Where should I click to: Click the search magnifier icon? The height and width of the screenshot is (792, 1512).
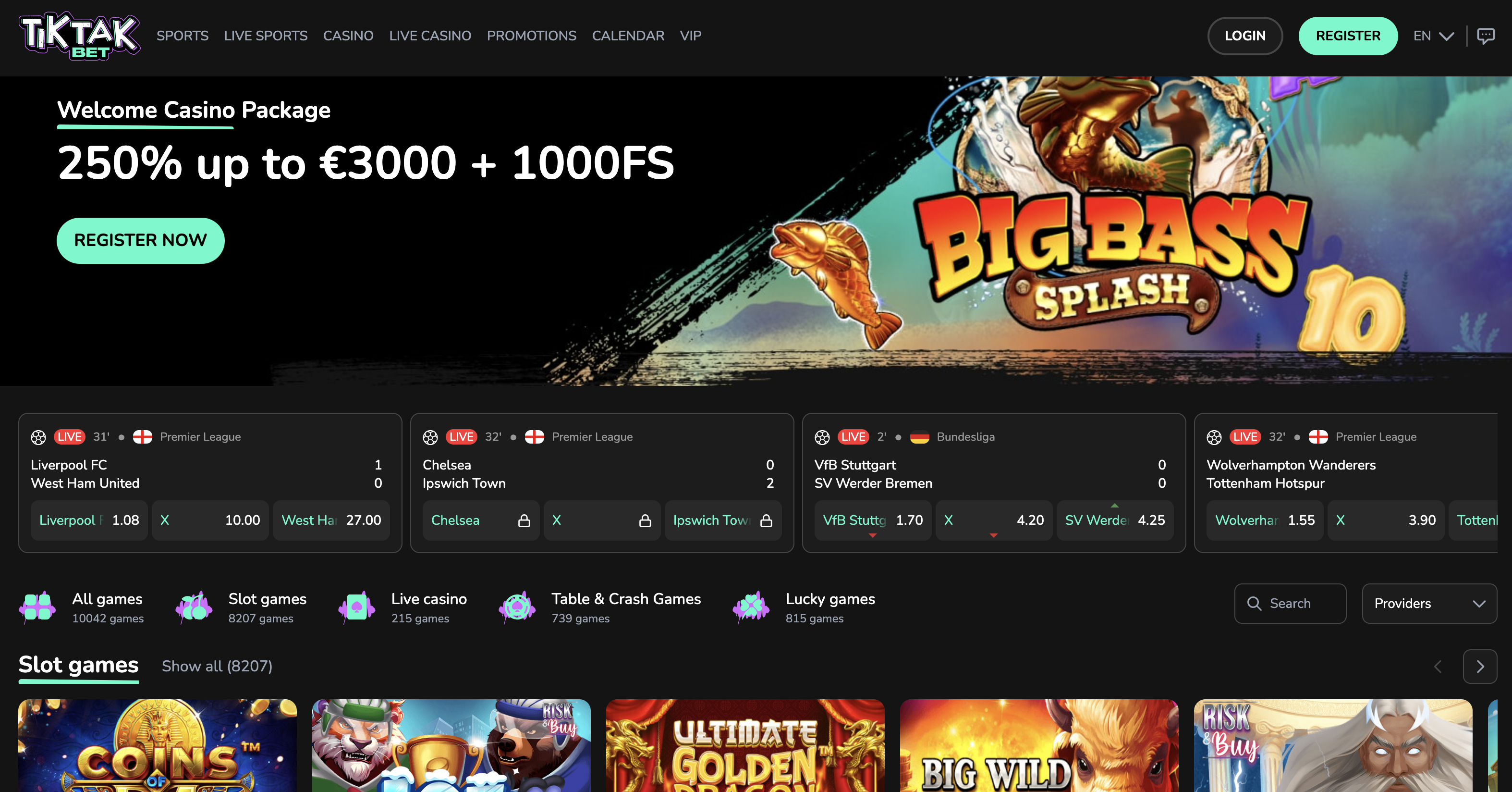pyautogui.click(x=1254, y=604)
